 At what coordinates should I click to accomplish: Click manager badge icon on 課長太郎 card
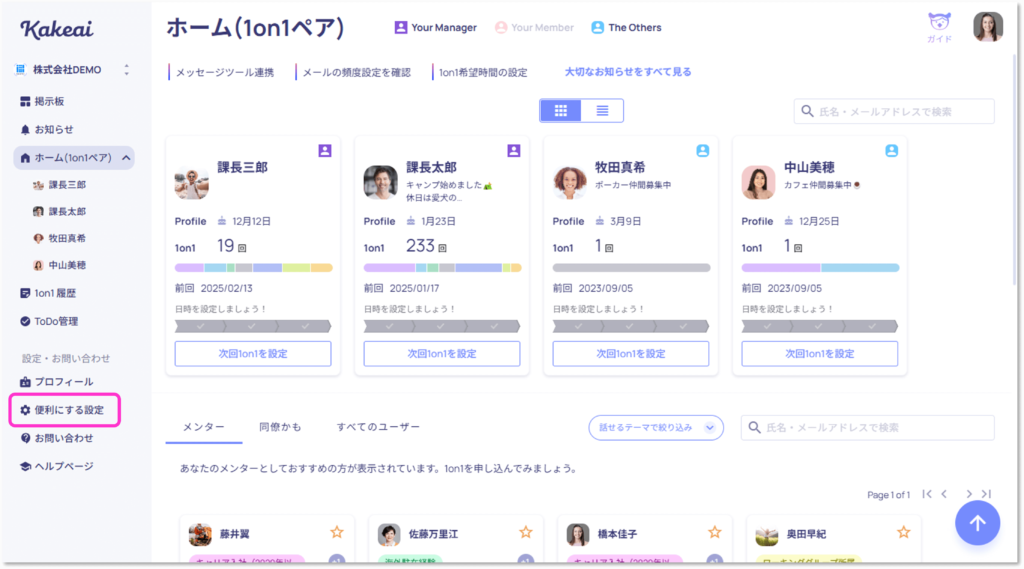(514, 151)
